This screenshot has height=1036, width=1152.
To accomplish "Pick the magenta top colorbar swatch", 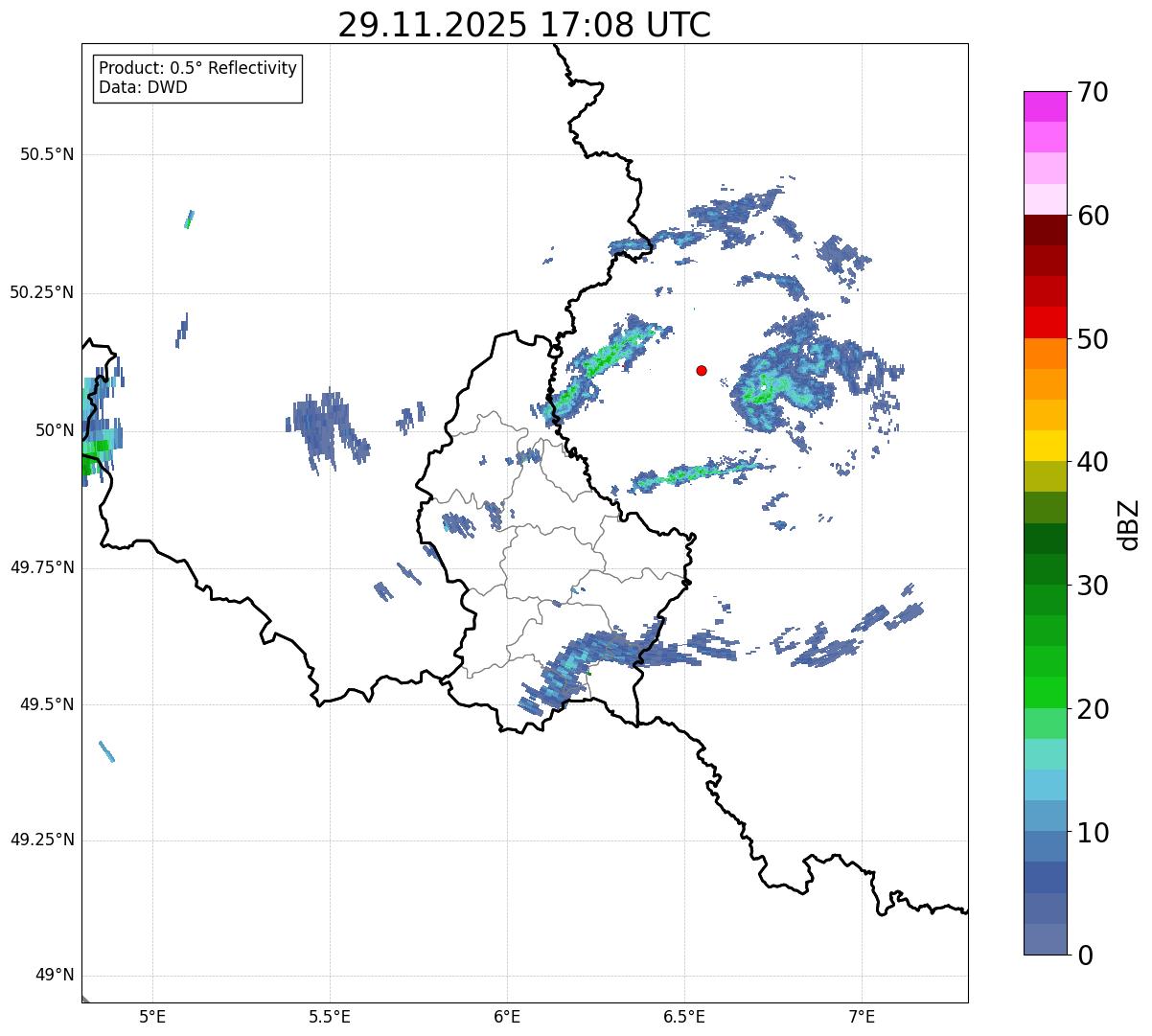I will point(1045,106).
